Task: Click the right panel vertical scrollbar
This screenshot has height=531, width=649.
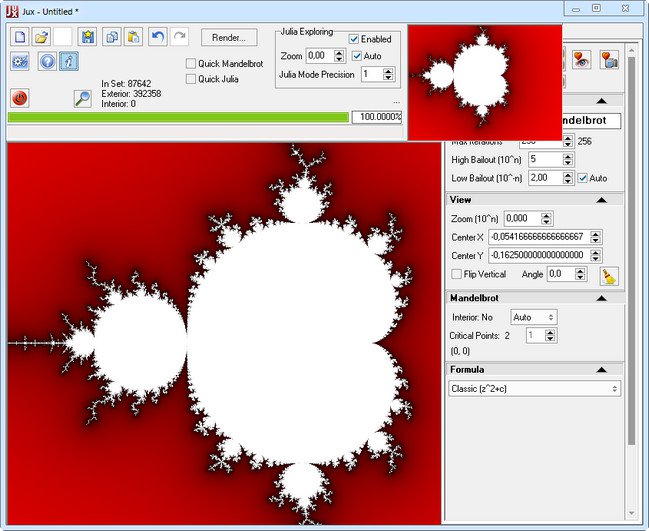Action: click(x=631, y=251)
